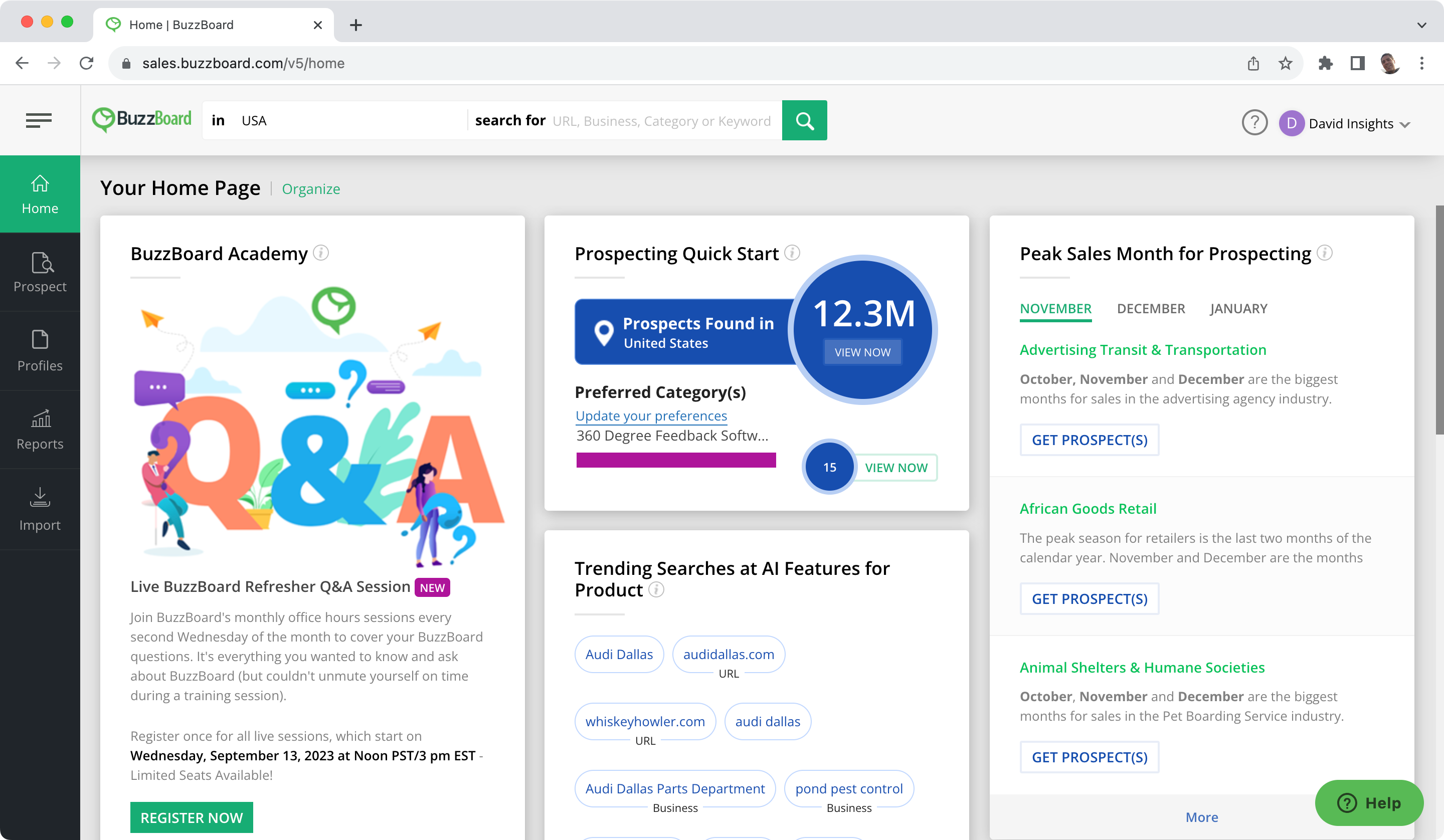1444x840 pixels.
Task: Click the NEW badge on Q&A Session
Action: 432,587
